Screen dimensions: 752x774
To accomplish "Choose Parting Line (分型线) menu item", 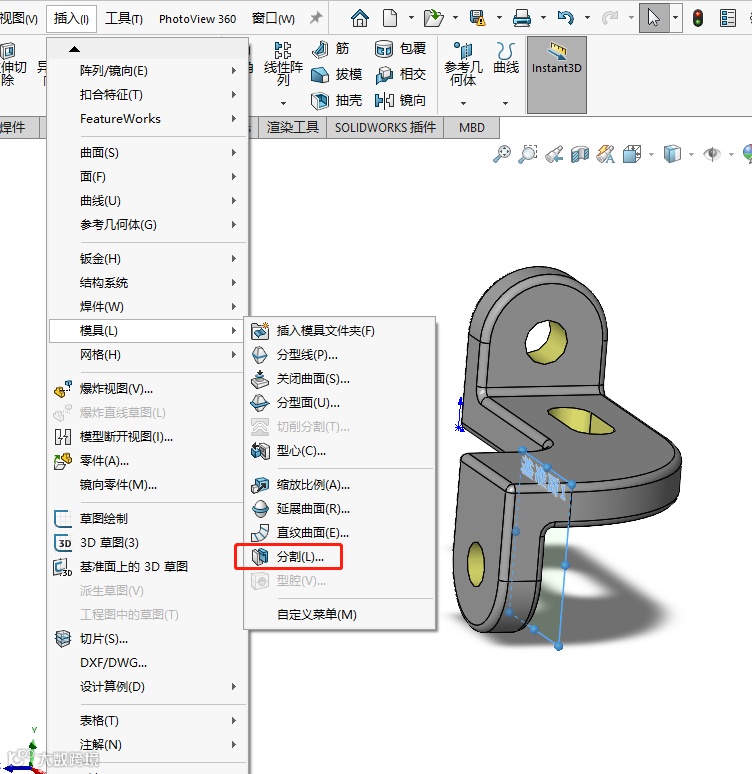I will (340, 354).
